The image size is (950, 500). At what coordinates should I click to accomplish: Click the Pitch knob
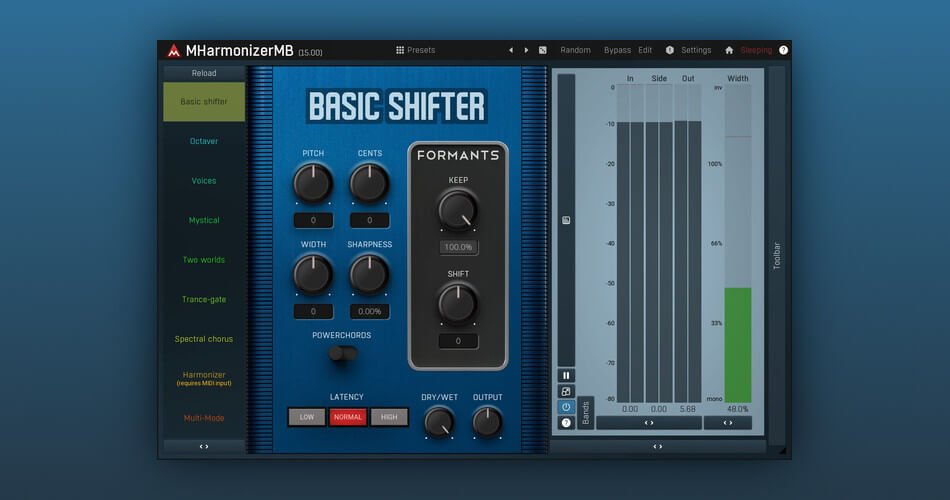[313, 183]
